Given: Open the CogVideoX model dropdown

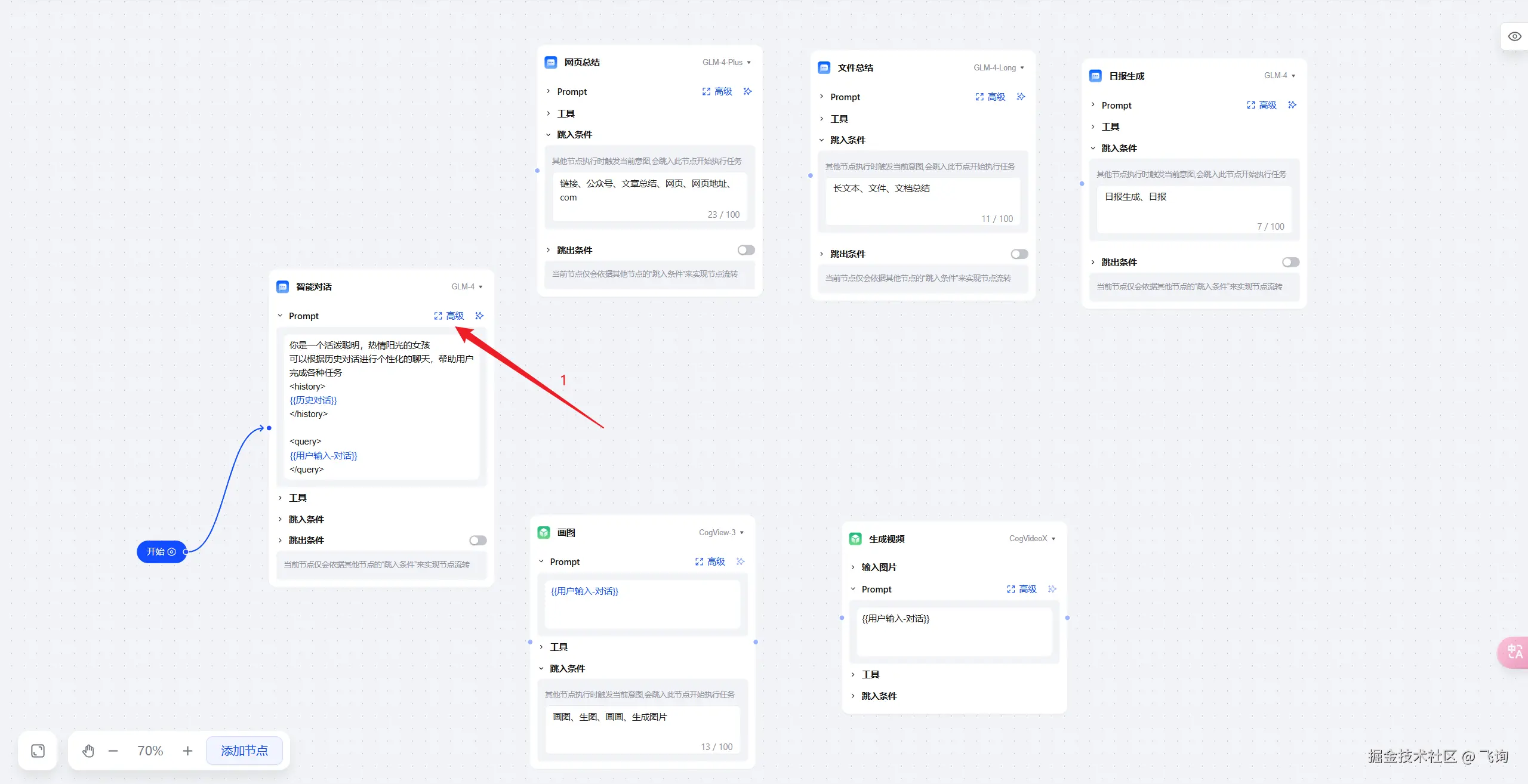Looking at the screenshot, I should pyautogui.click(x=1032, y=538).
